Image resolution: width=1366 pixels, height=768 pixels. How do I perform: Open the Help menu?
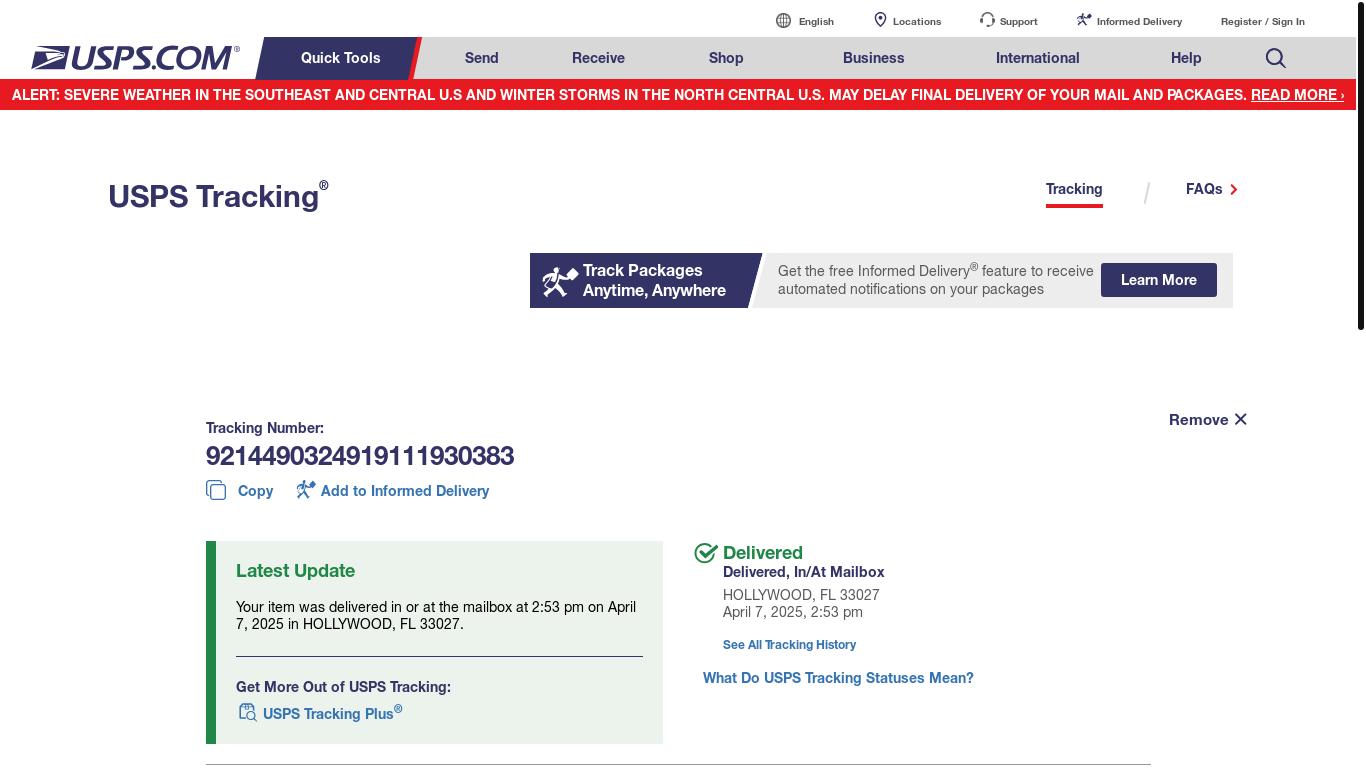[x=1186, y=58]
